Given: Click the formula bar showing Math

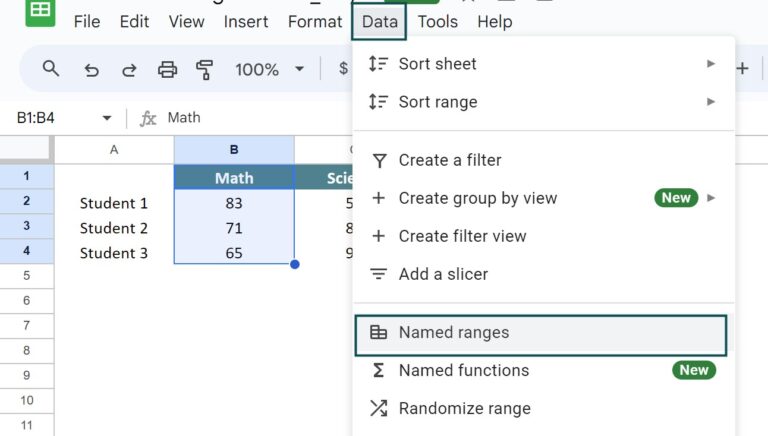Looking at the screenshot, I should [x=184, y=118].
